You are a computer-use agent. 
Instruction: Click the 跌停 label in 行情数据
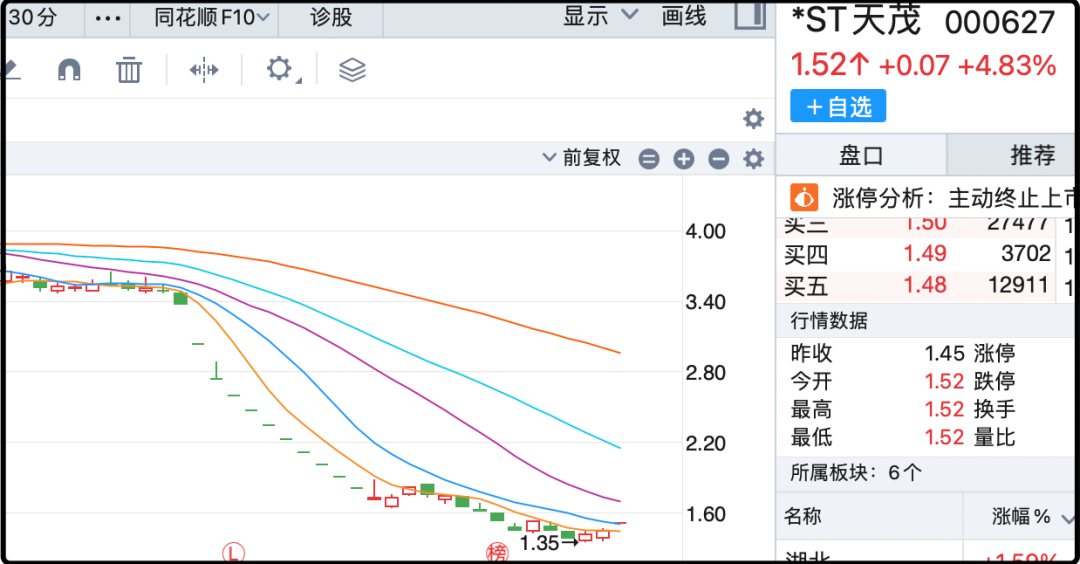coord(995,382)
